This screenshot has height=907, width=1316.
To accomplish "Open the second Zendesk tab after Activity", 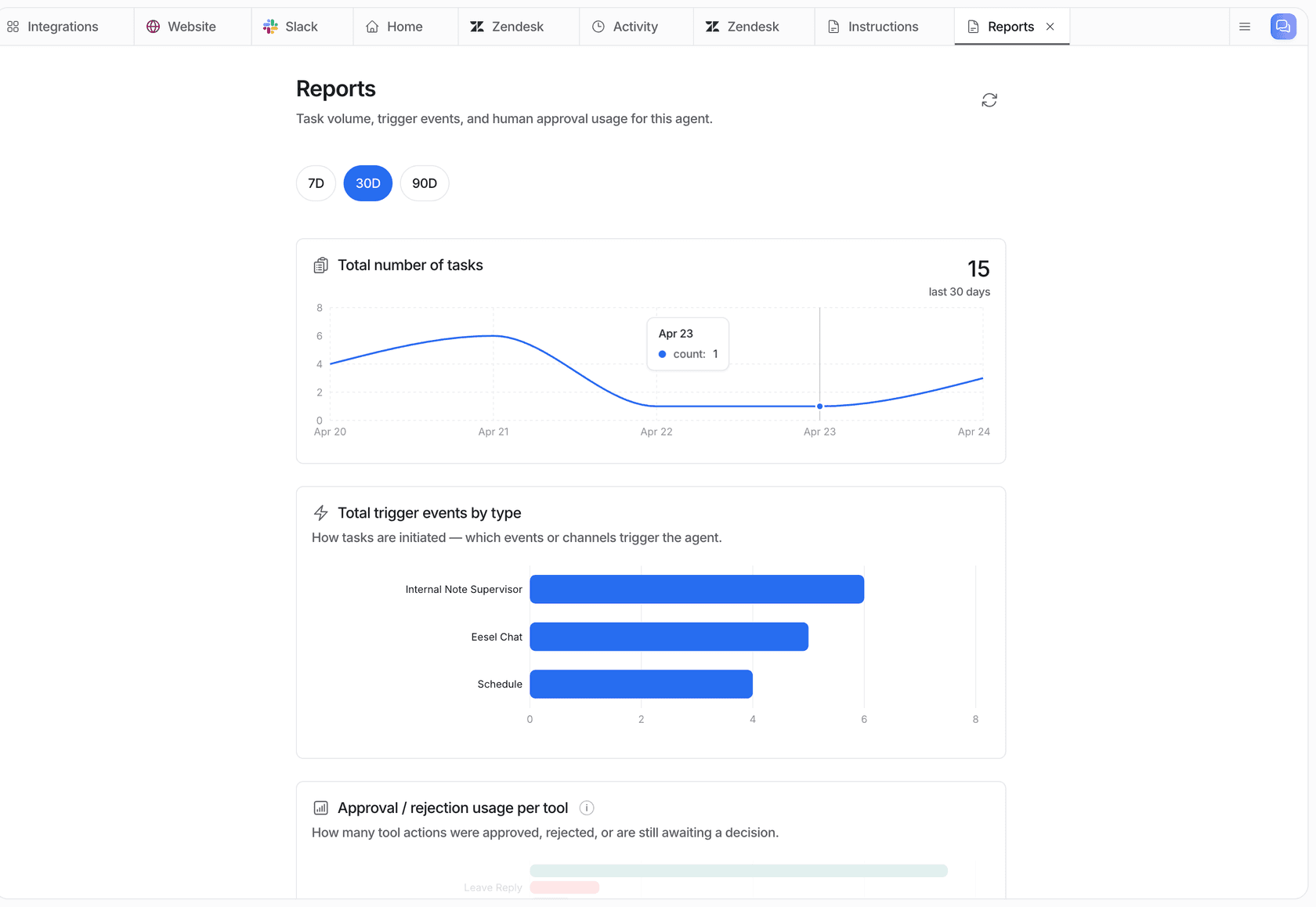I will click(x=754, y=27).
